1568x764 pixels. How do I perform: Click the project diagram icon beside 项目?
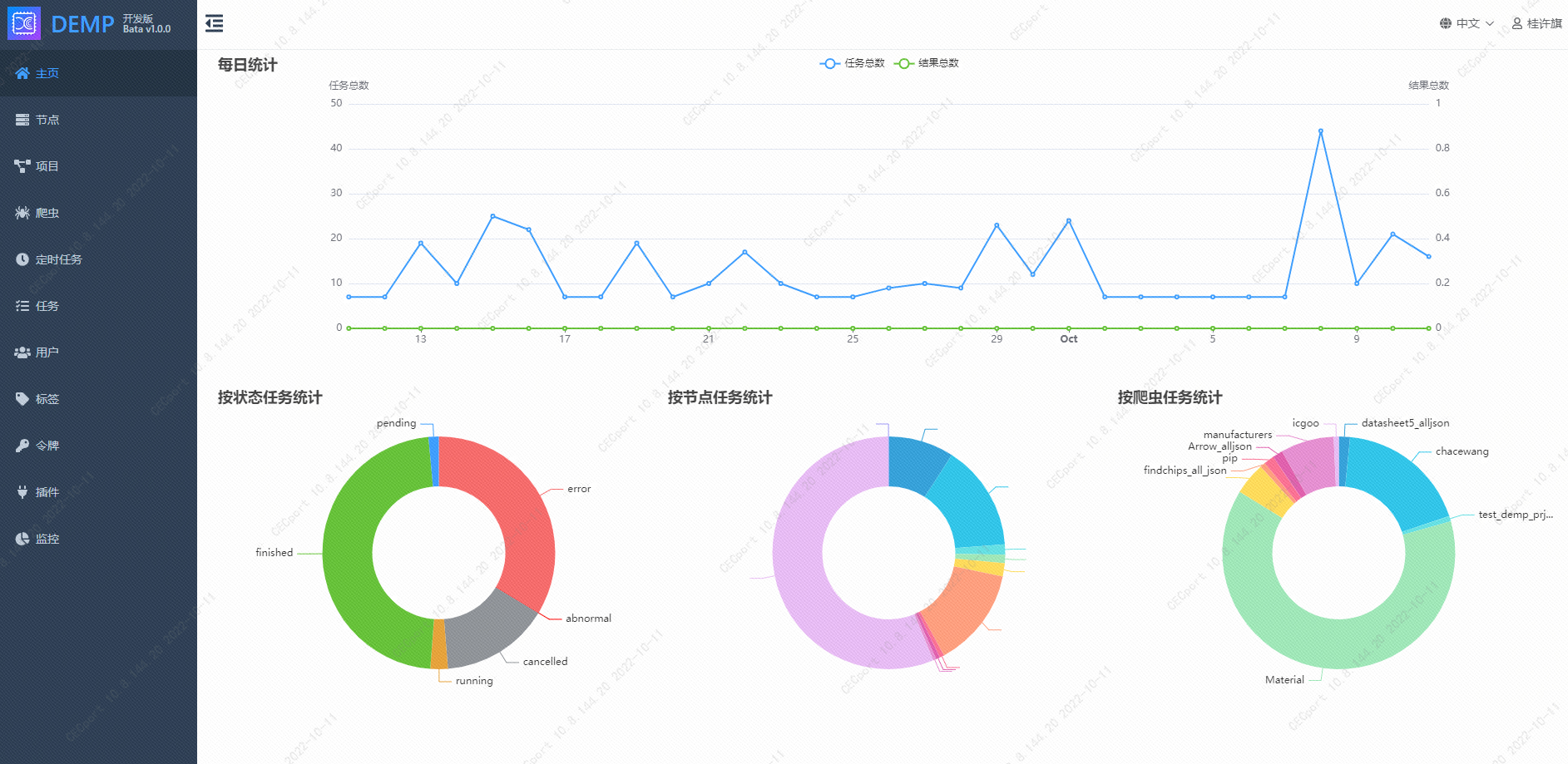coord(22,166)
